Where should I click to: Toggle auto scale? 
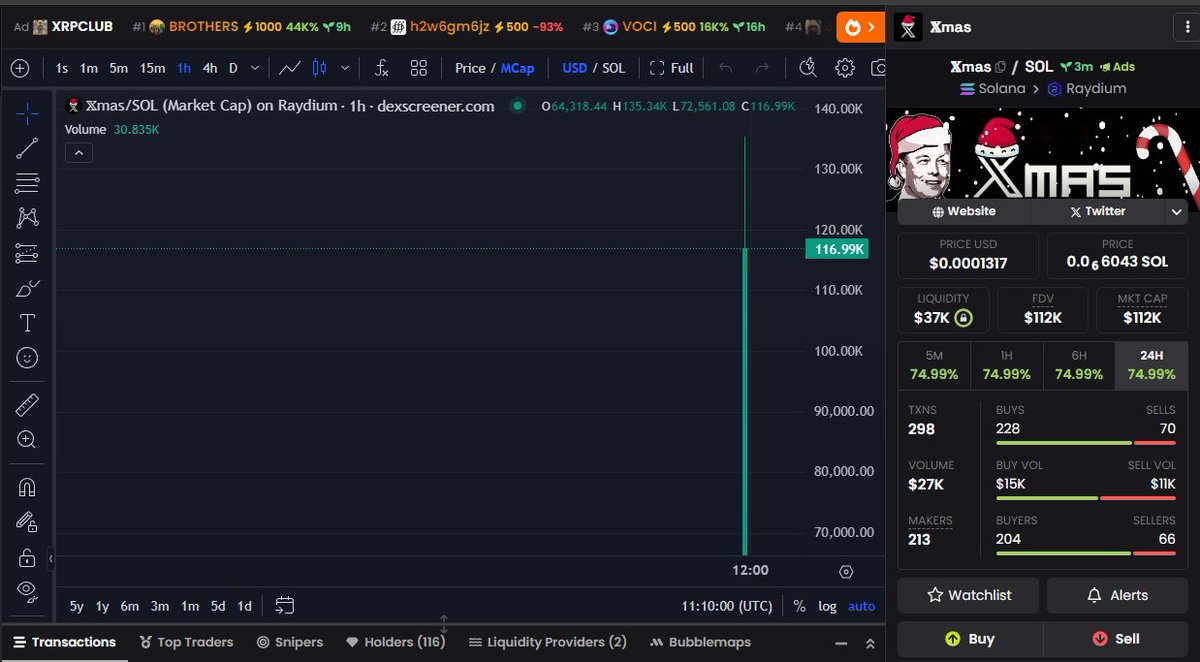[x=861, y=606]
